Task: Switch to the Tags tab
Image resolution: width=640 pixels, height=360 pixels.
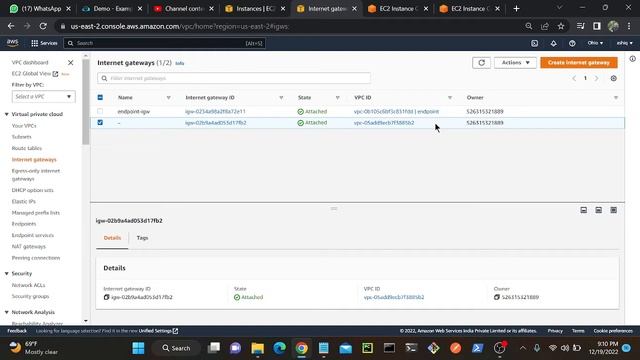Action: point(142,238)
